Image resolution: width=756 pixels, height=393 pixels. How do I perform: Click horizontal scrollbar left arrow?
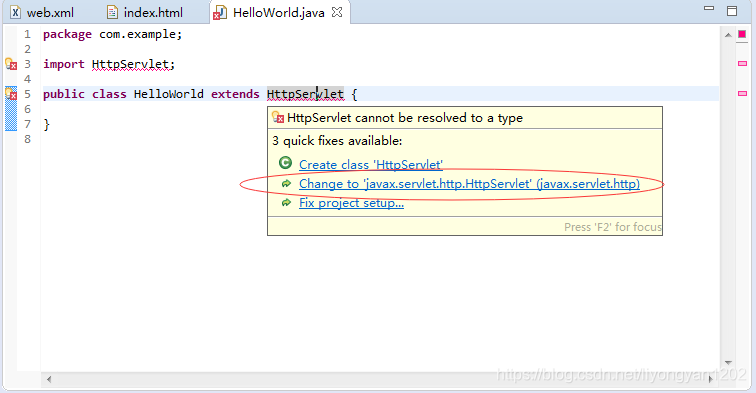coord(49,379)
